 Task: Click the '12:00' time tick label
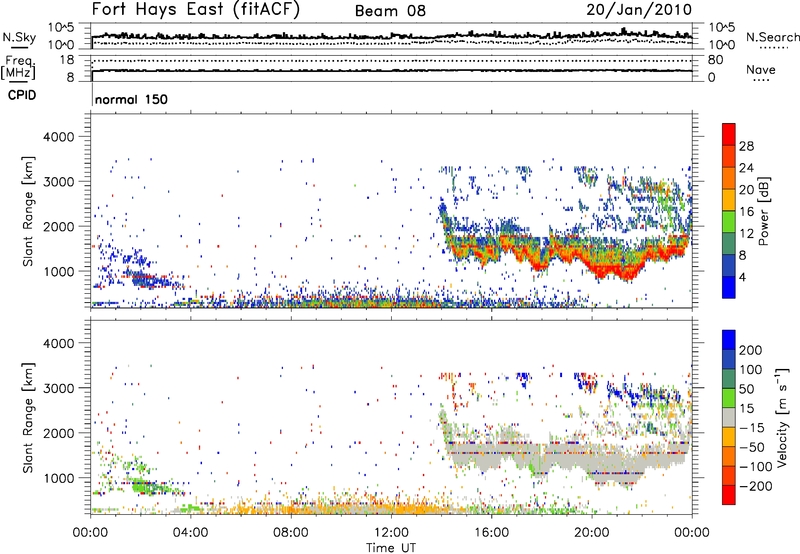pyautogui.click(x=391, y=533)
